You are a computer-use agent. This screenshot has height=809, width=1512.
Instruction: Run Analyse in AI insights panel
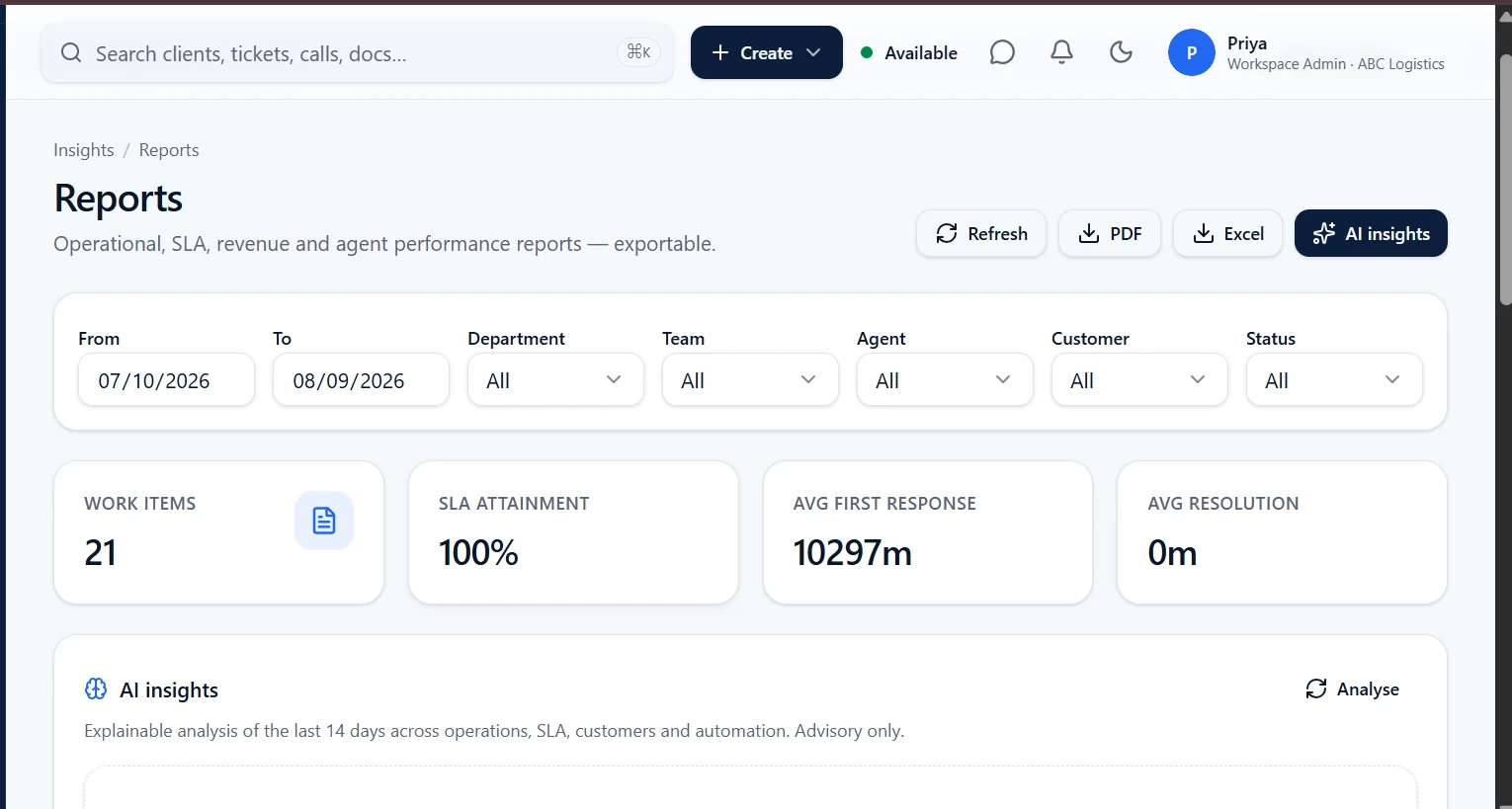1352,689
